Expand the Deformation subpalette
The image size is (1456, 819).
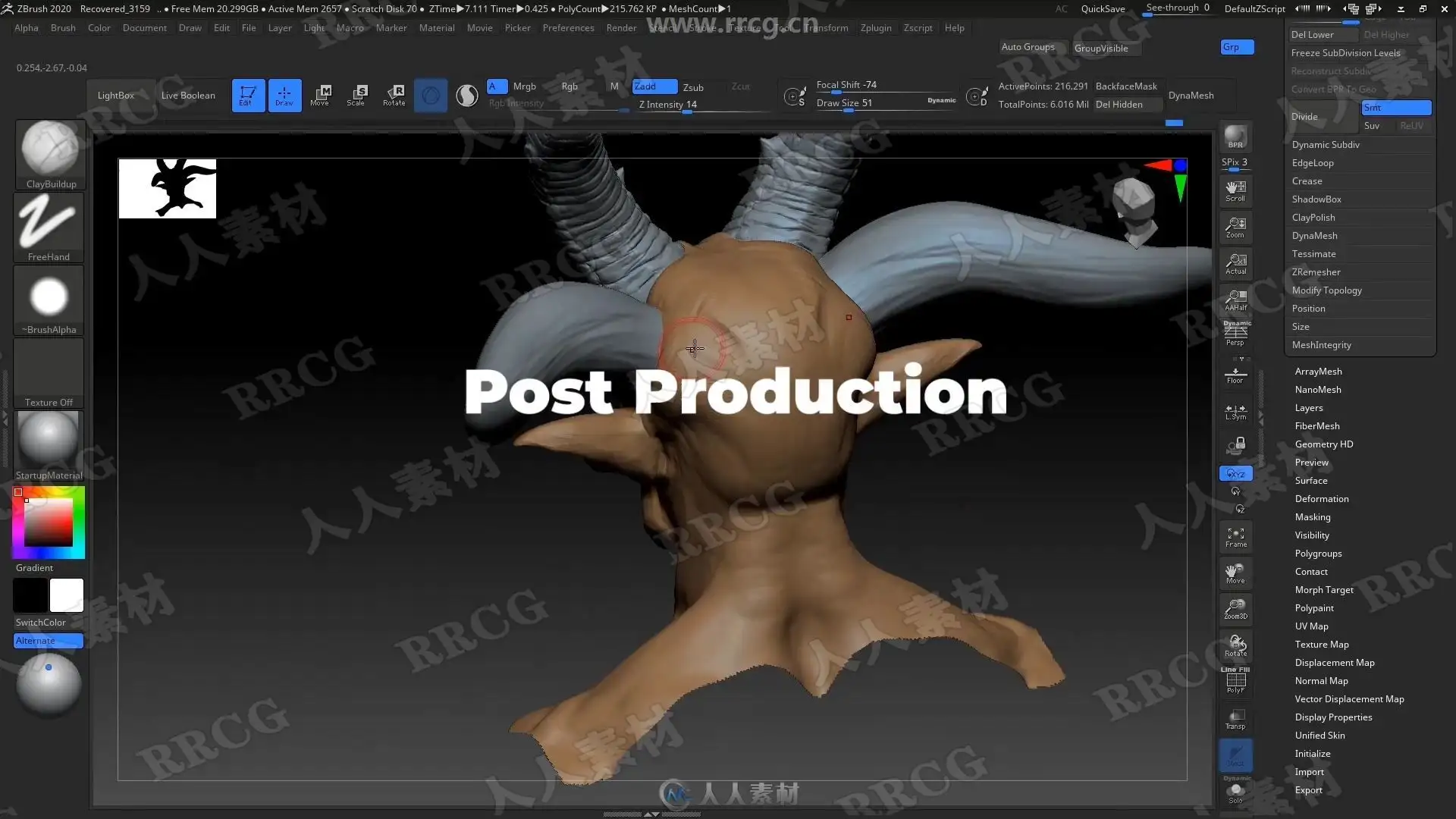(1321, 499)
